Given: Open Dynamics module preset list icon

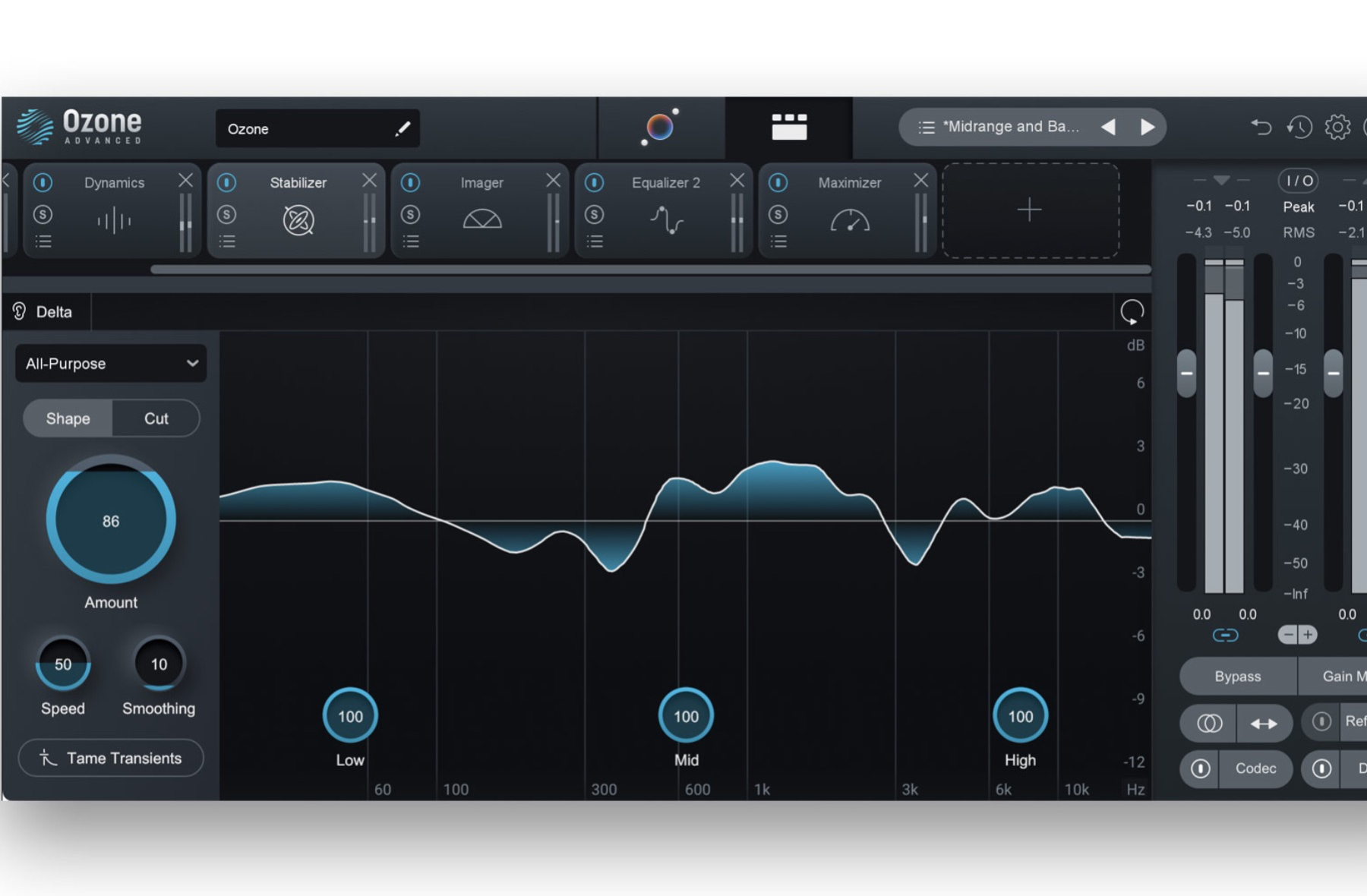Looking at the screenshot, I should [43, 241].
